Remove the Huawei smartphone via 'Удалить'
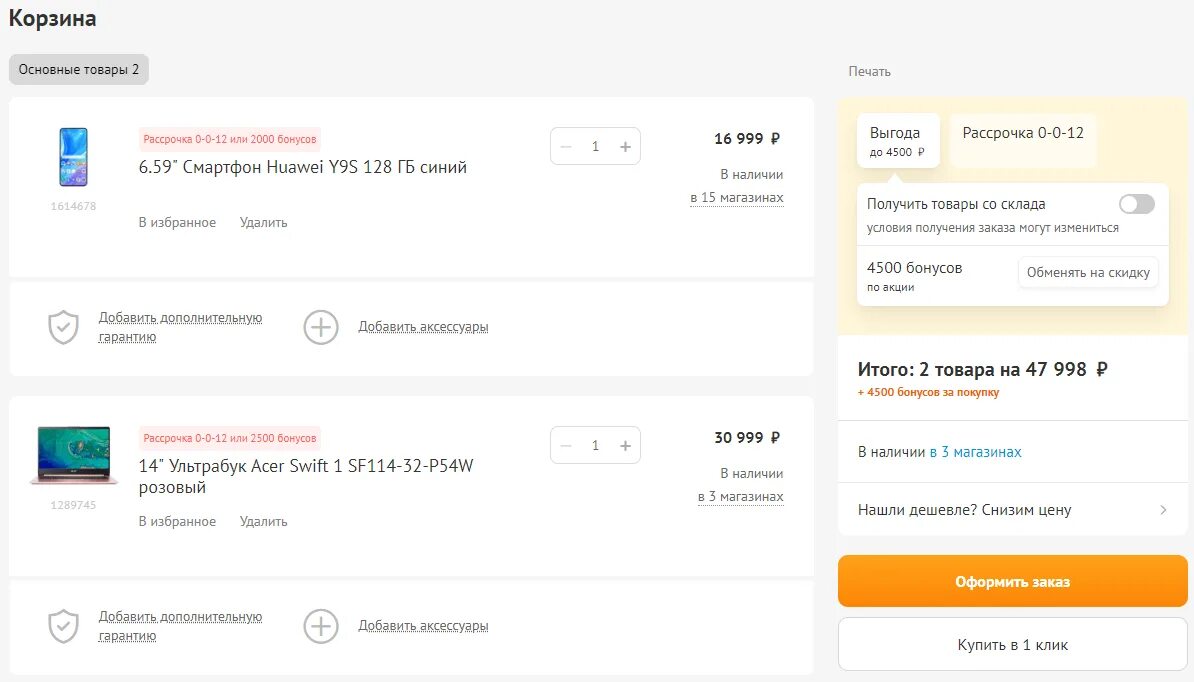1194x682 pixels. coord(263,223)
